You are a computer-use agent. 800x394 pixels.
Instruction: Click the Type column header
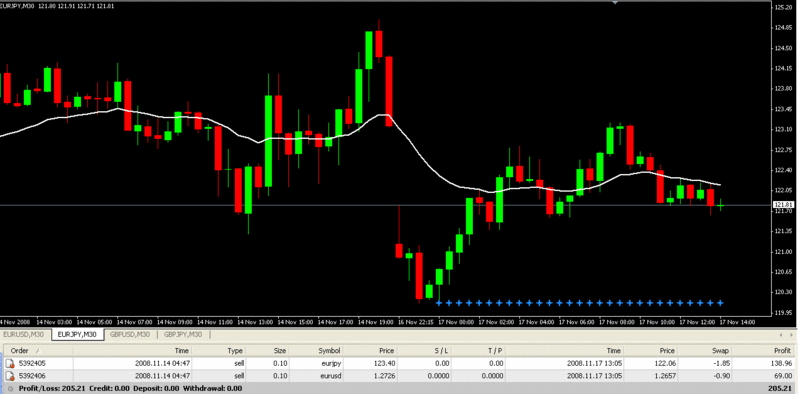[x=220, y=351]
